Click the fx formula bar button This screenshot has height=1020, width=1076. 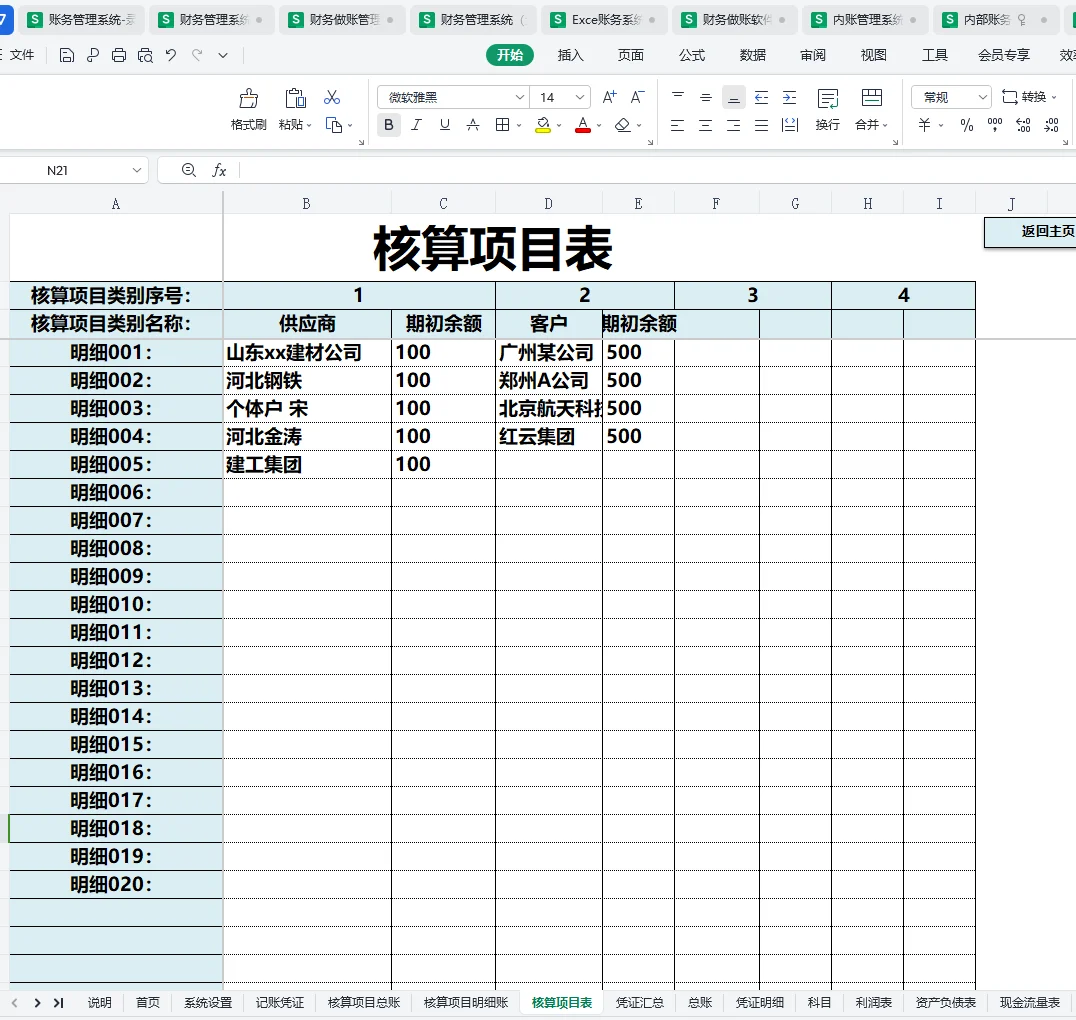pos(219,169)
